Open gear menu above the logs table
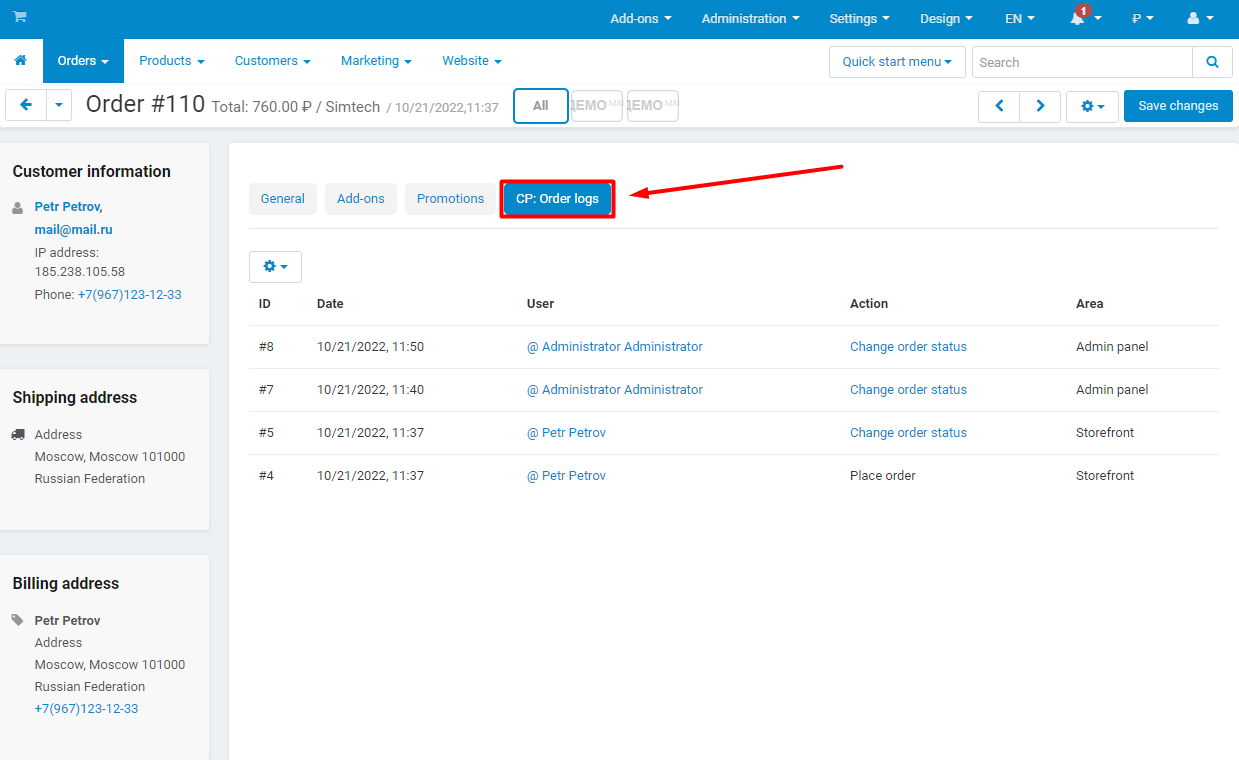 tap(275, 267)
